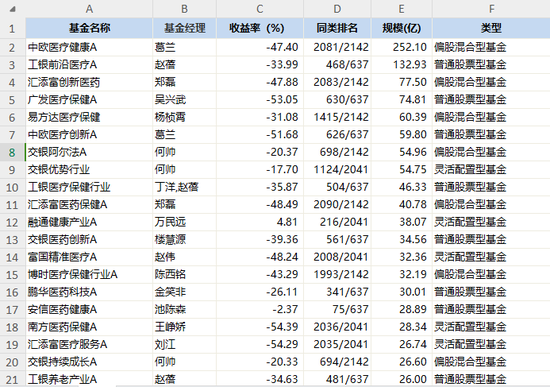Select the -54.39 return rate cell
Screen dimensions: 550x387
click(x=260, y=327)
